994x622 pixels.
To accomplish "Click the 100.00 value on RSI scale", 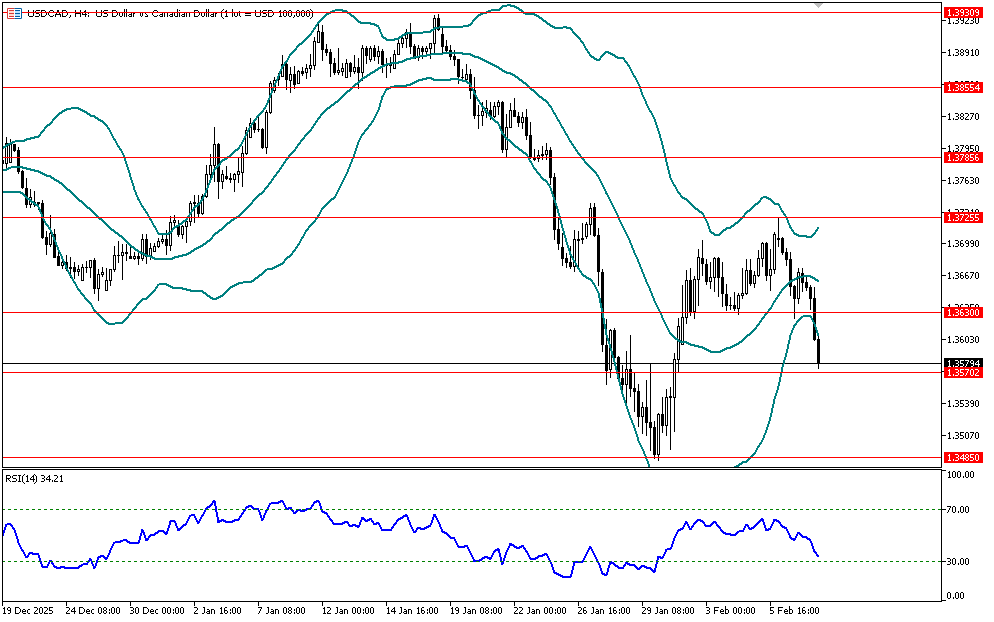I will coord(962,475).
